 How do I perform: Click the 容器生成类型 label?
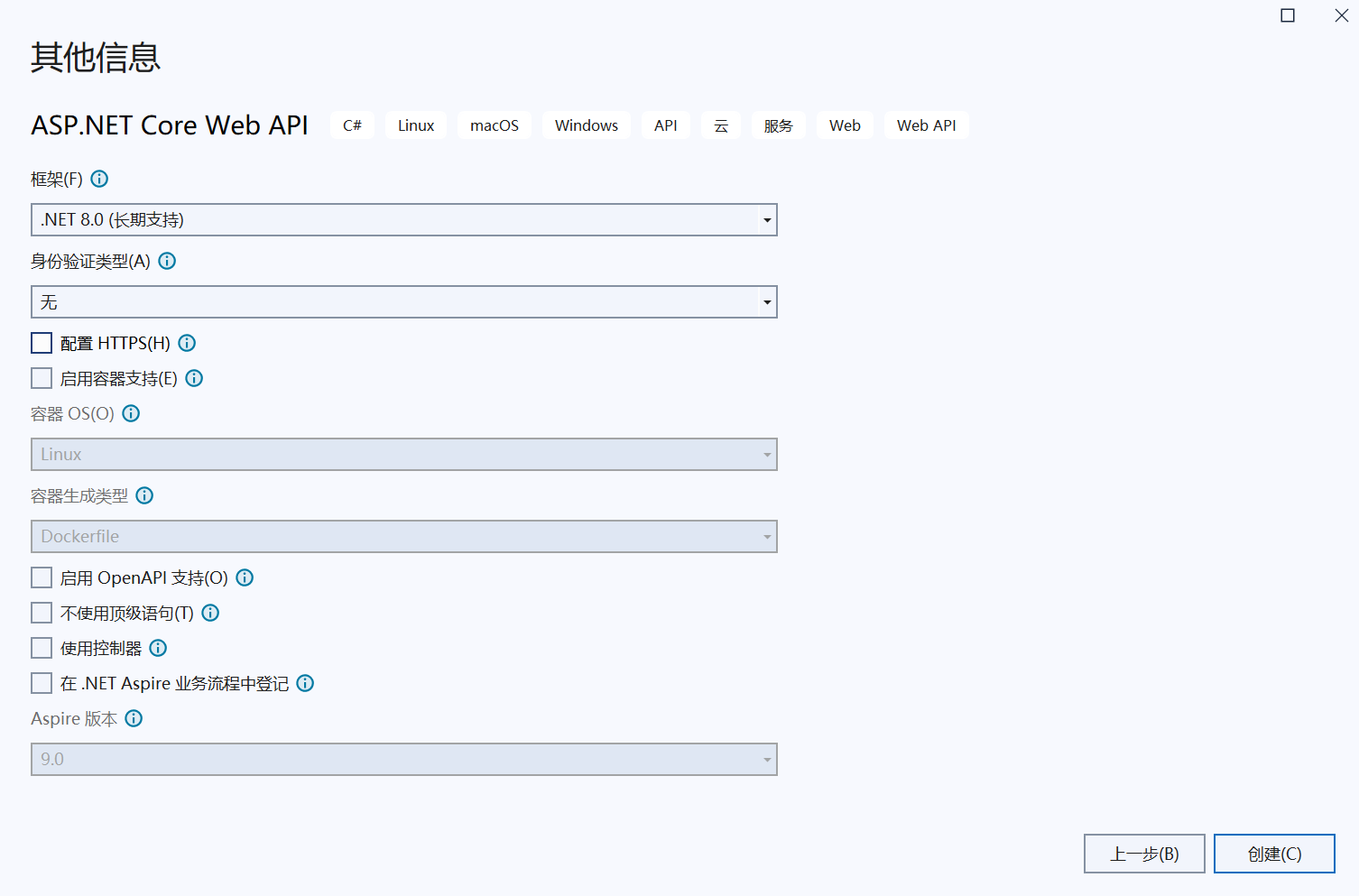coord(79,495)
